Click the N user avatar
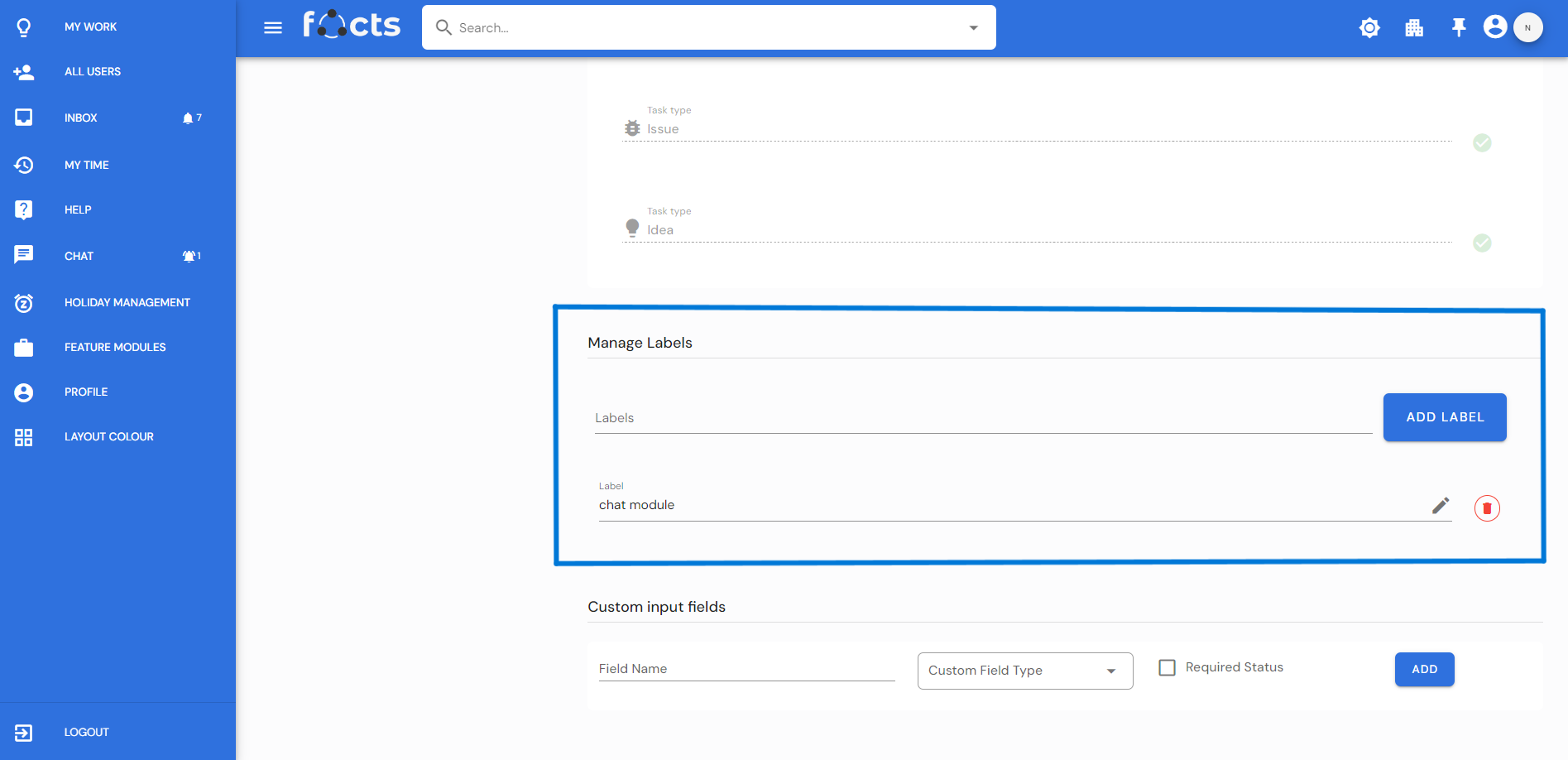 1527,27
